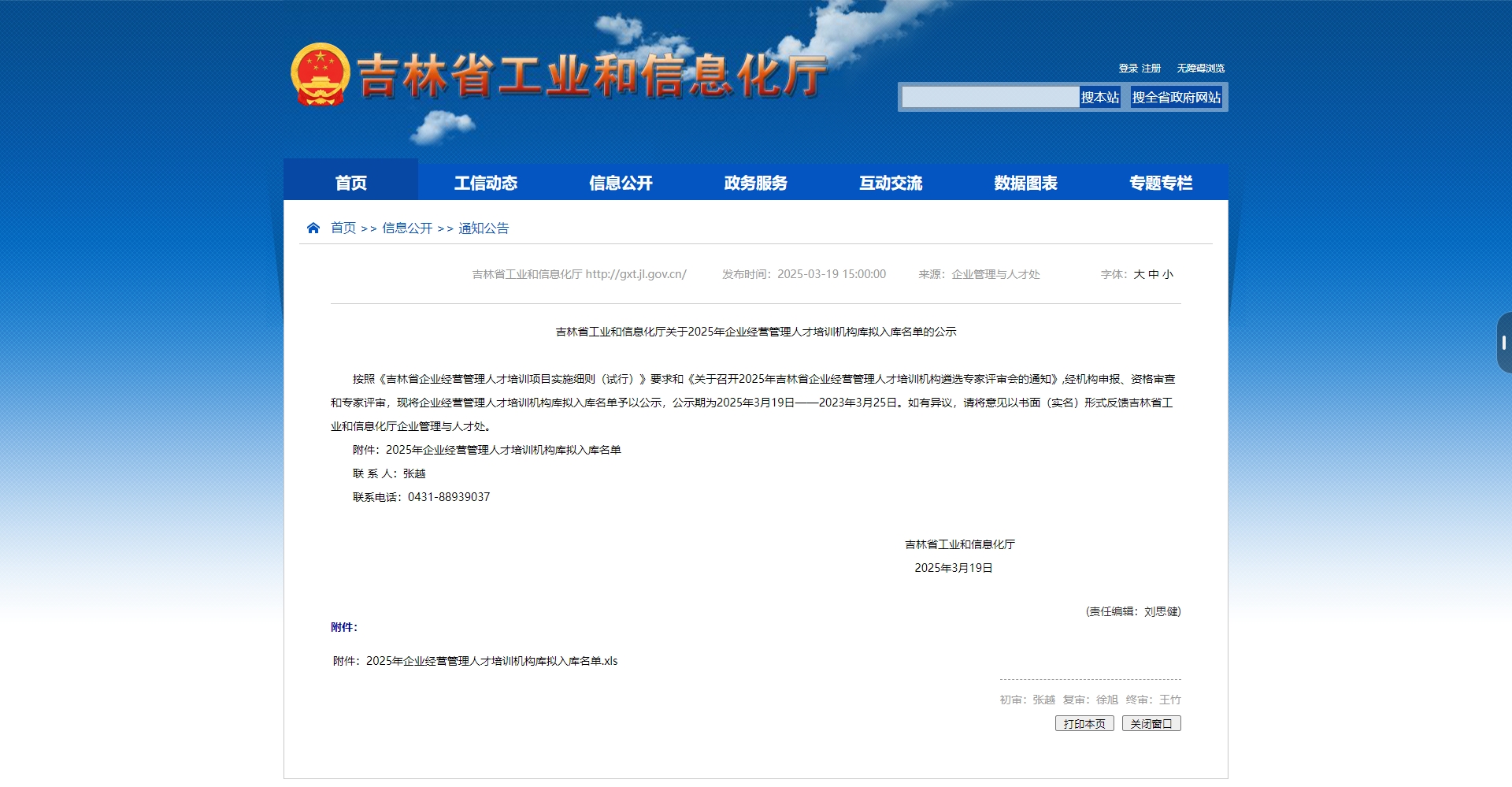Click the 登录 link
The height and width of the screenshot is (787, 1512).
(1128, 69)
